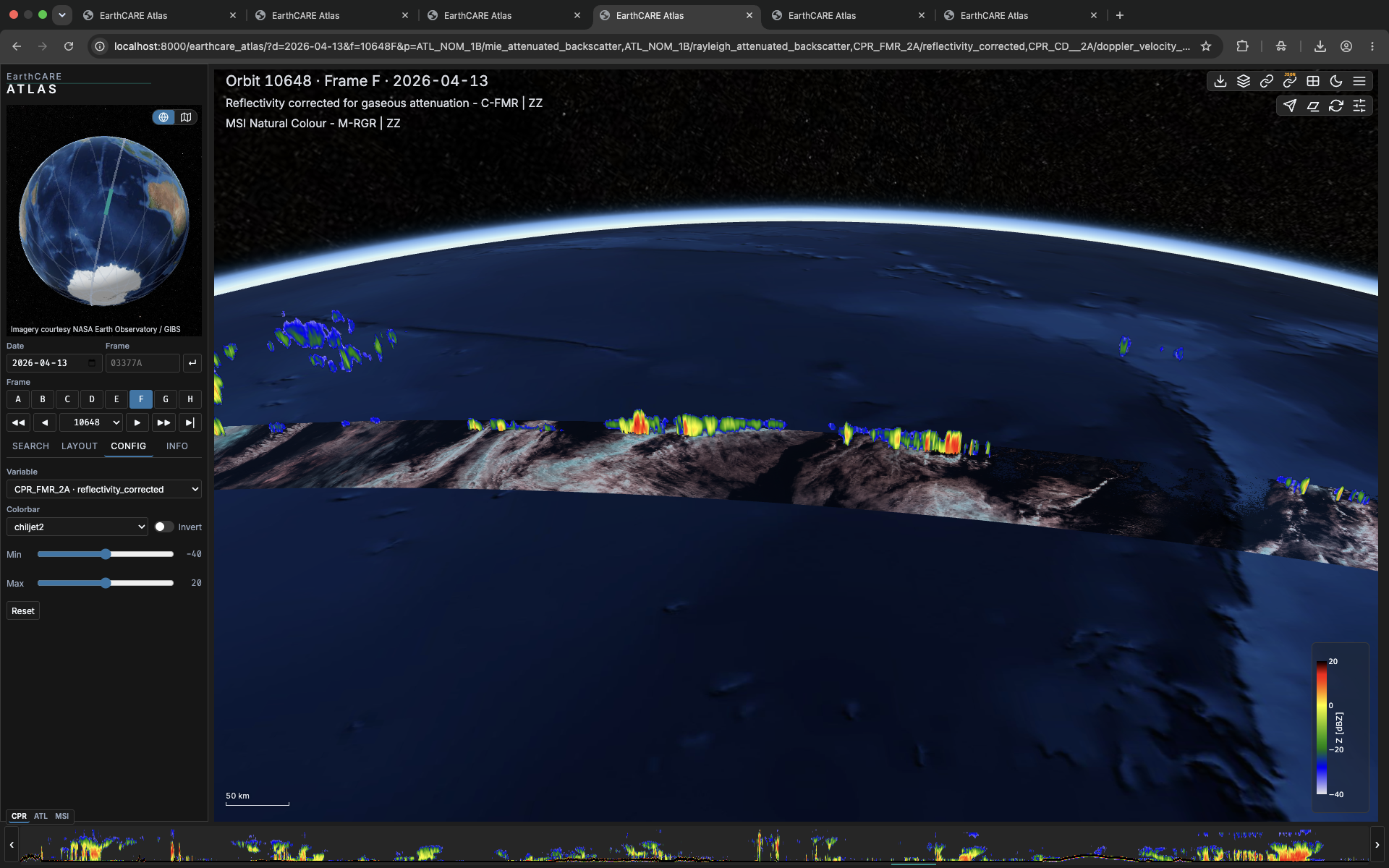The image size is (1389, 868).
Task: Open the orbit number 10648 dropdown
Action: click(x=90, y=422)
